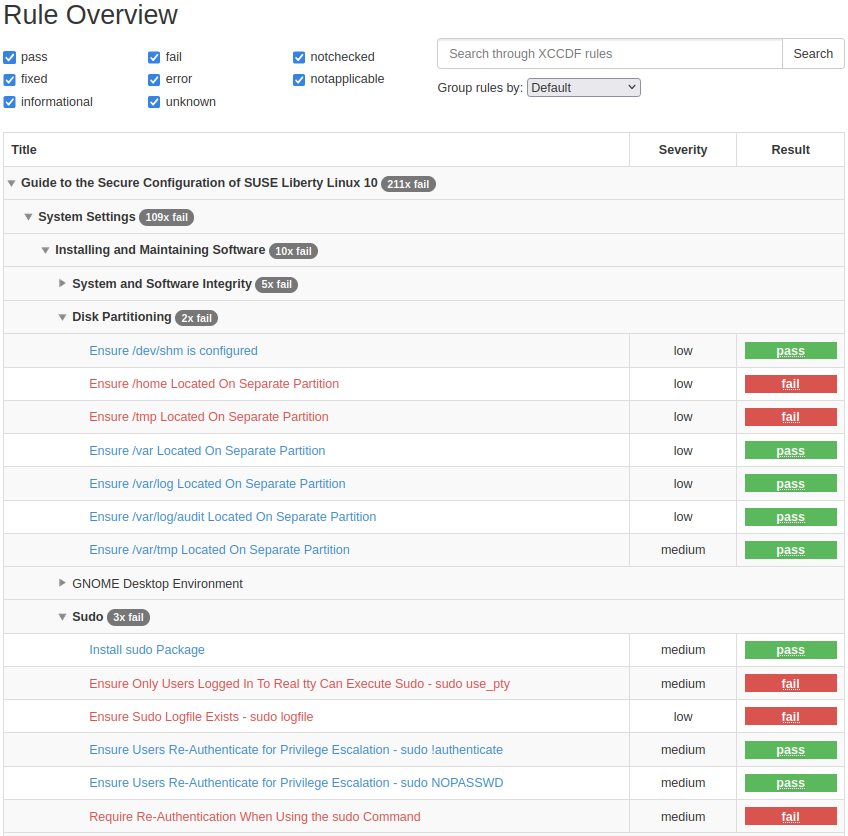848x836 pixels.
Task: Collapse Installing and Maintaining Software group
Action: coord(45,250)
